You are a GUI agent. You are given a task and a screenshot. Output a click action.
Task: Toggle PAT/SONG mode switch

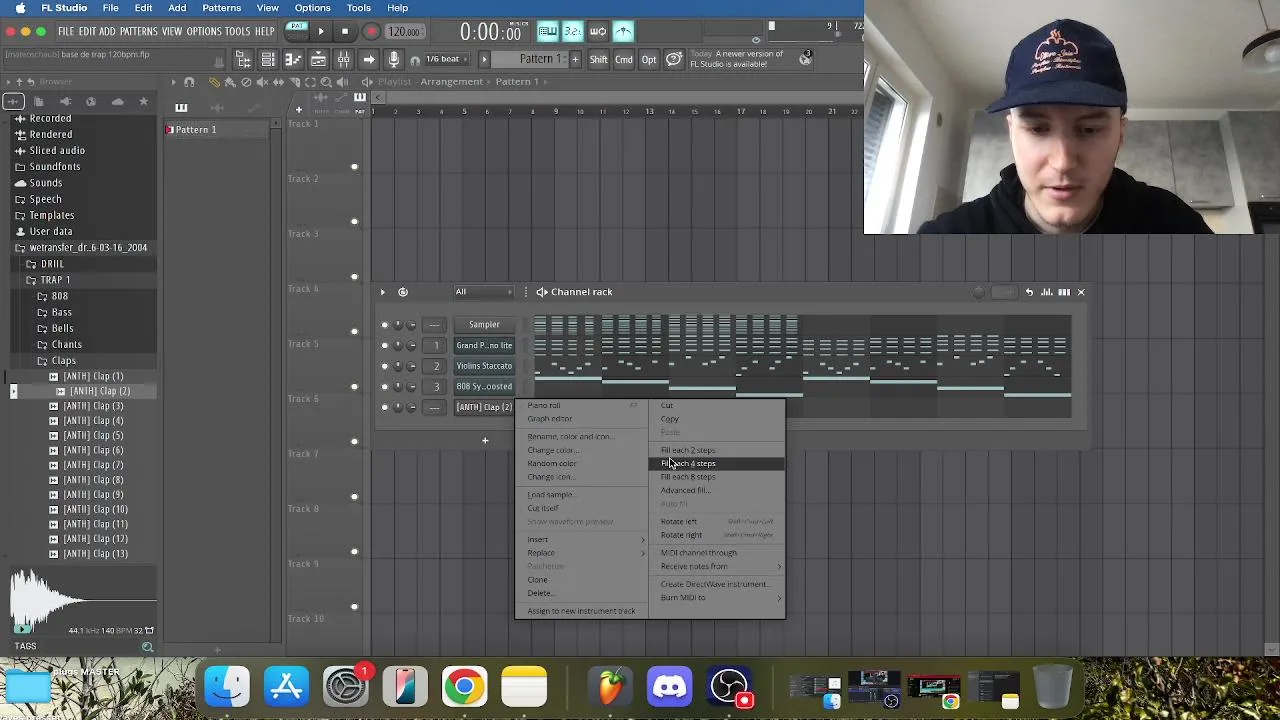pyautogui.click(x=297, y=32)
